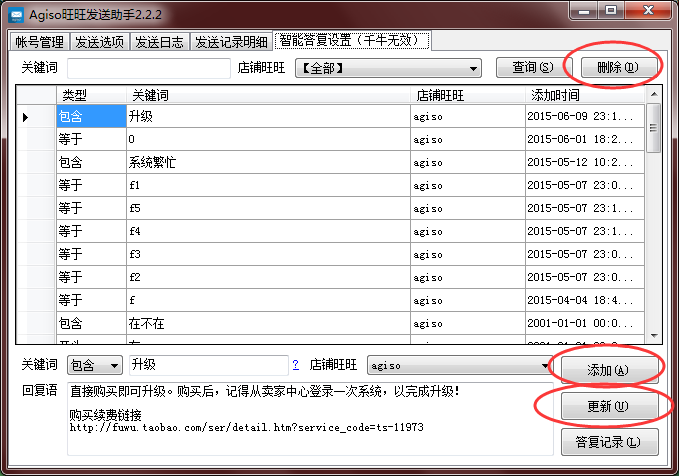Click the top 关键词 search field
Screen dimensions: 679x476
(149, 68)
